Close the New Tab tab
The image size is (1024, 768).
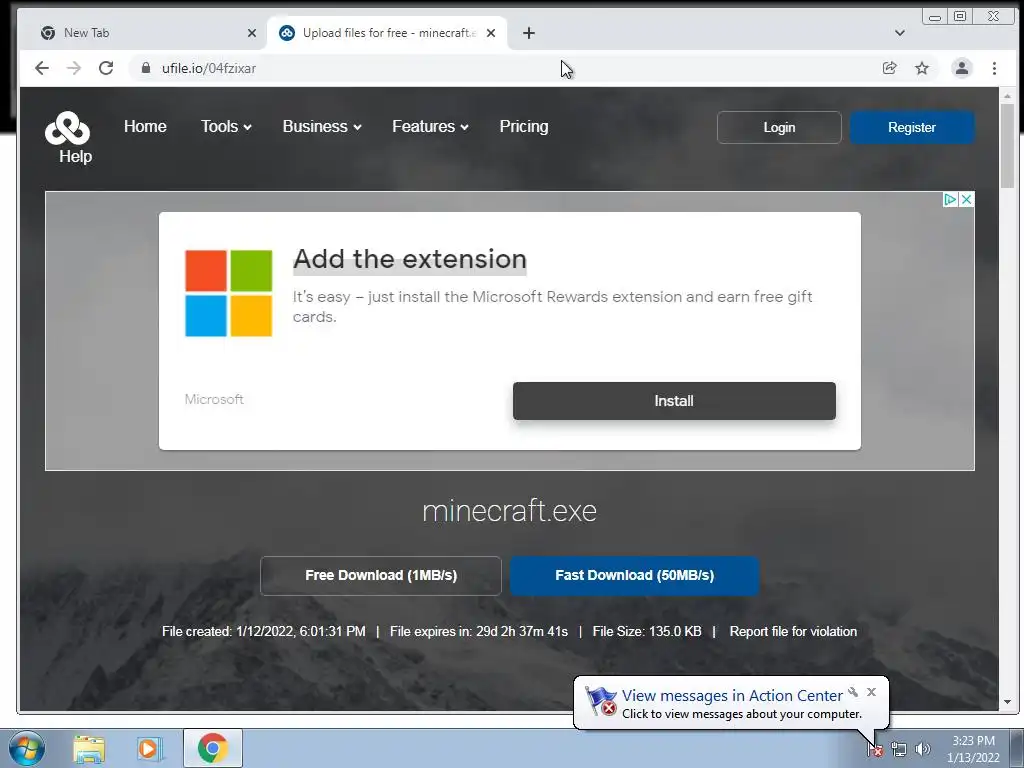pos(251,33)
